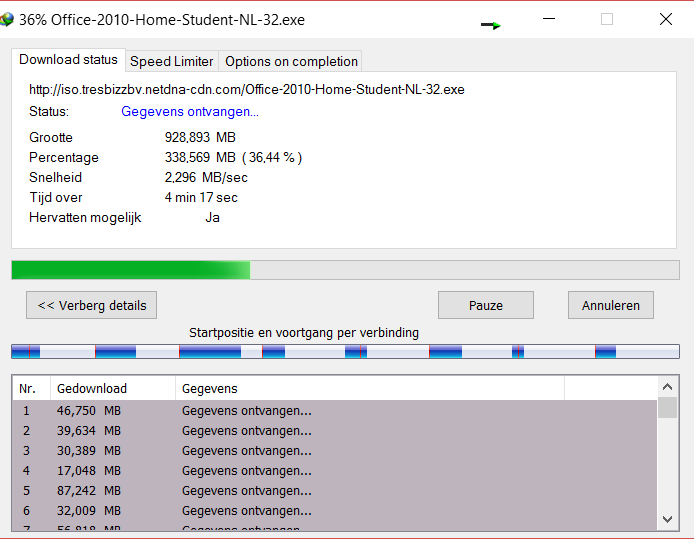Click the per-connection progress bar

pyautogui.click(x=345, y=352)
